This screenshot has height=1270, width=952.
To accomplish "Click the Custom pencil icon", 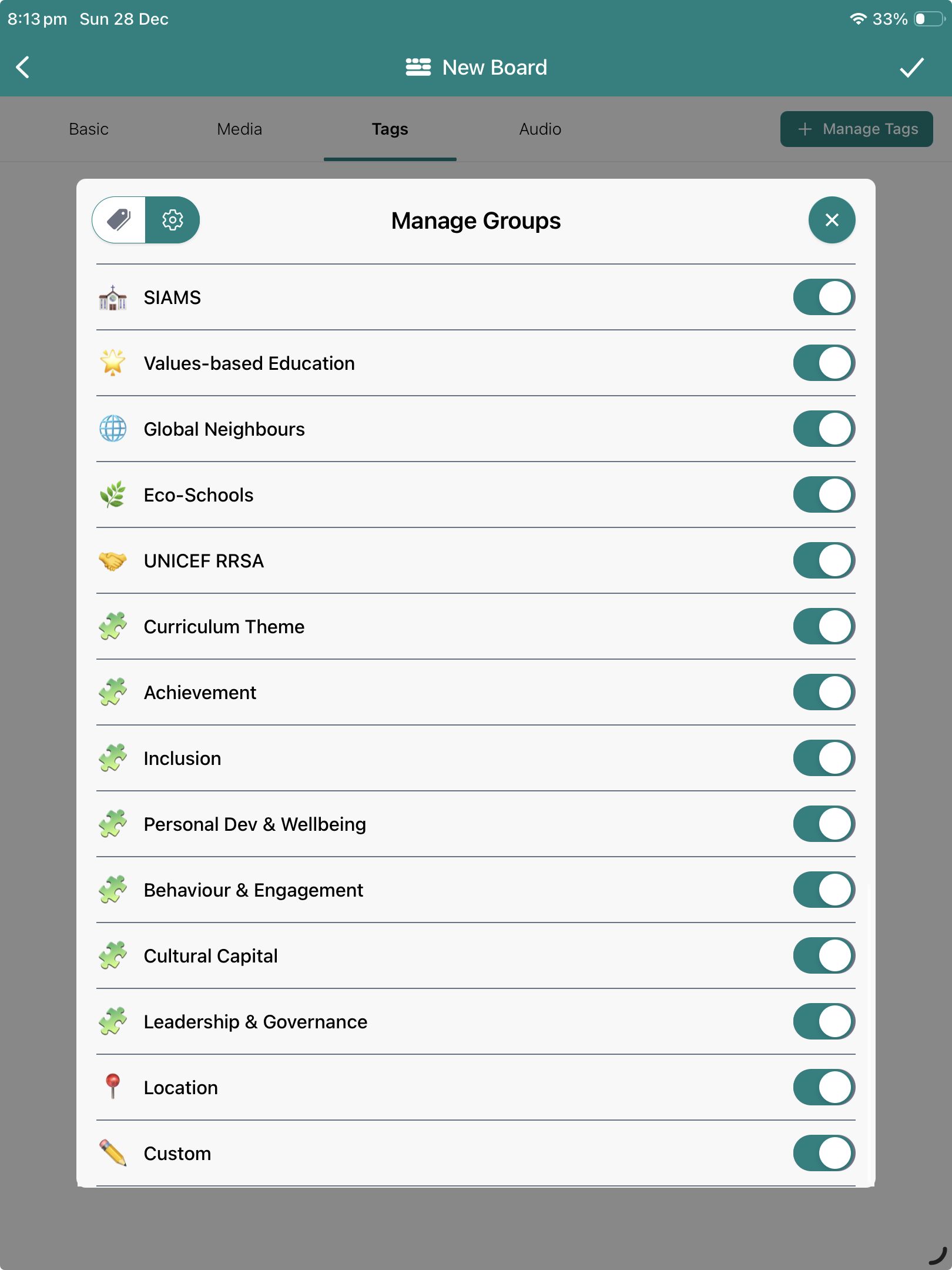I will point(113,1153).
